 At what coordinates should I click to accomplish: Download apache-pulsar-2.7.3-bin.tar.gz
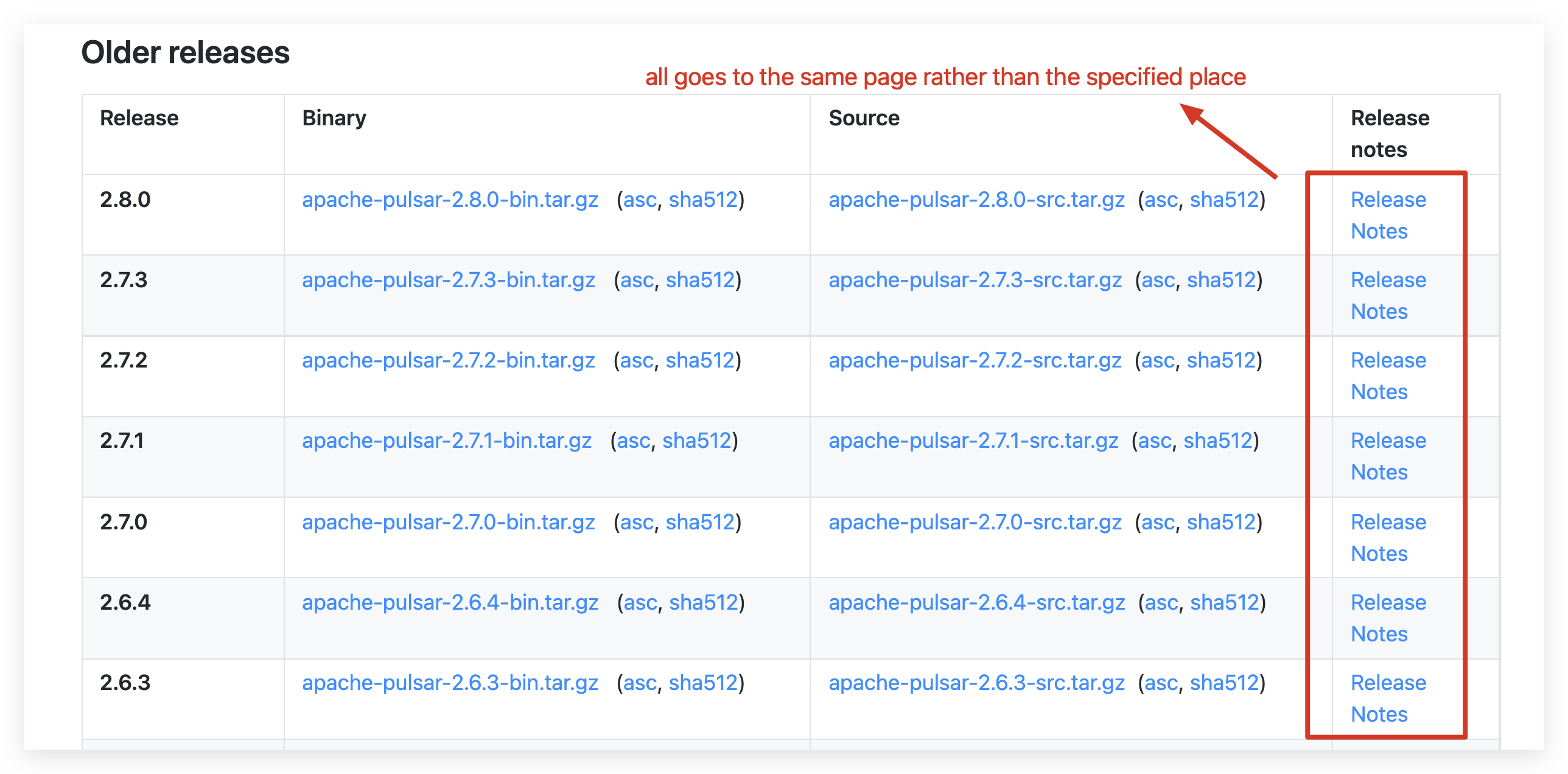pos(449,280)
